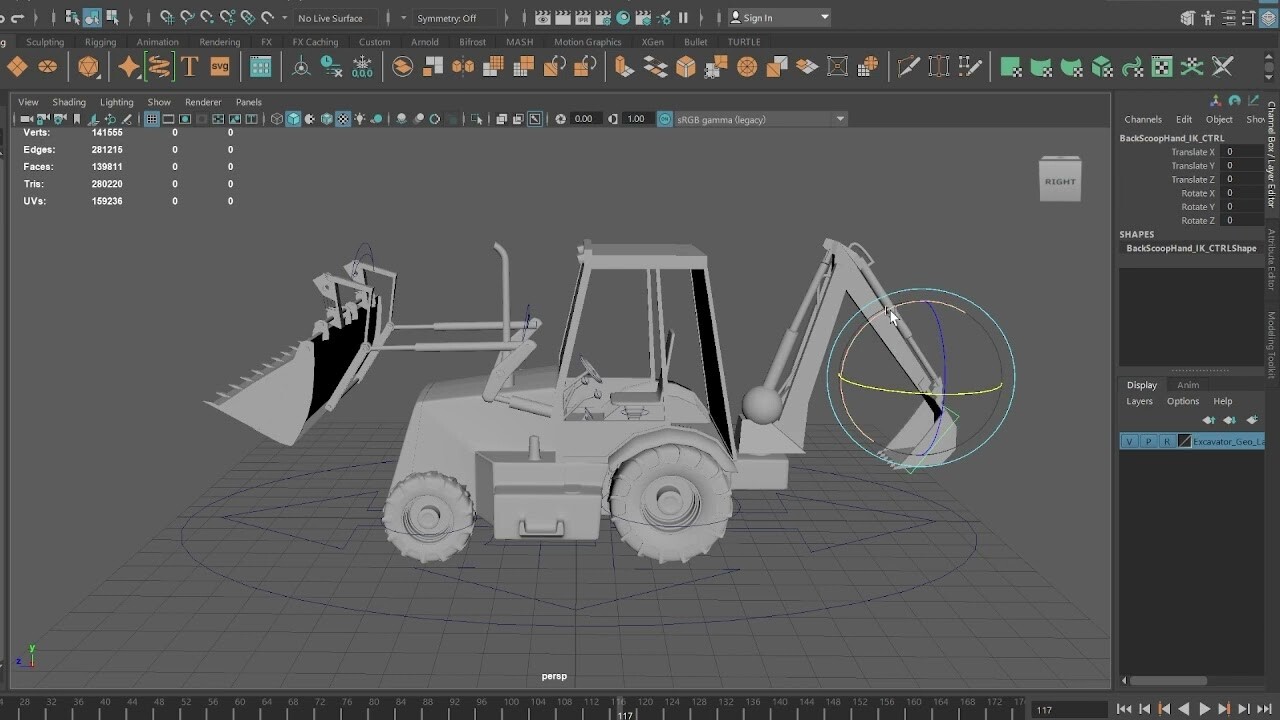Click the IPR render icon in the status line
Viewport: 1280px width, 720px height.
coord(582,17)
